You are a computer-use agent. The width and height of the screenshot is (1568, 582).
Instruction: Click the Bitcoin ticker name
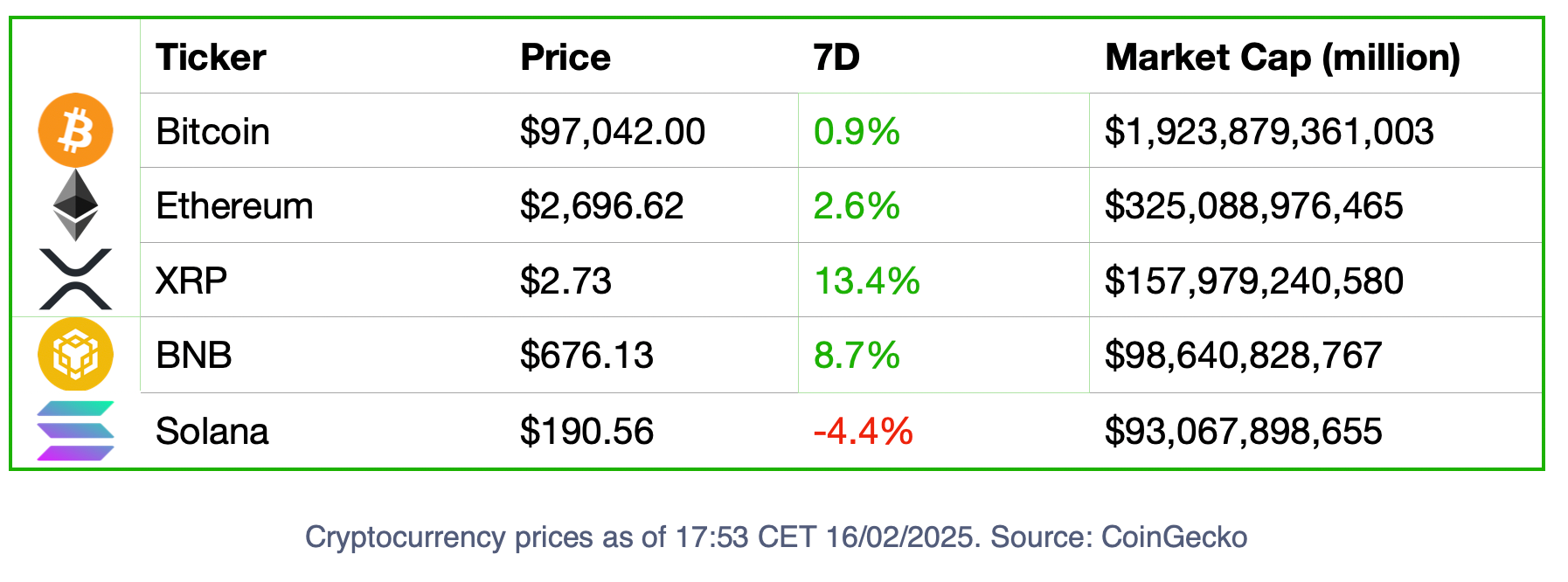click(x=212, y=132)
